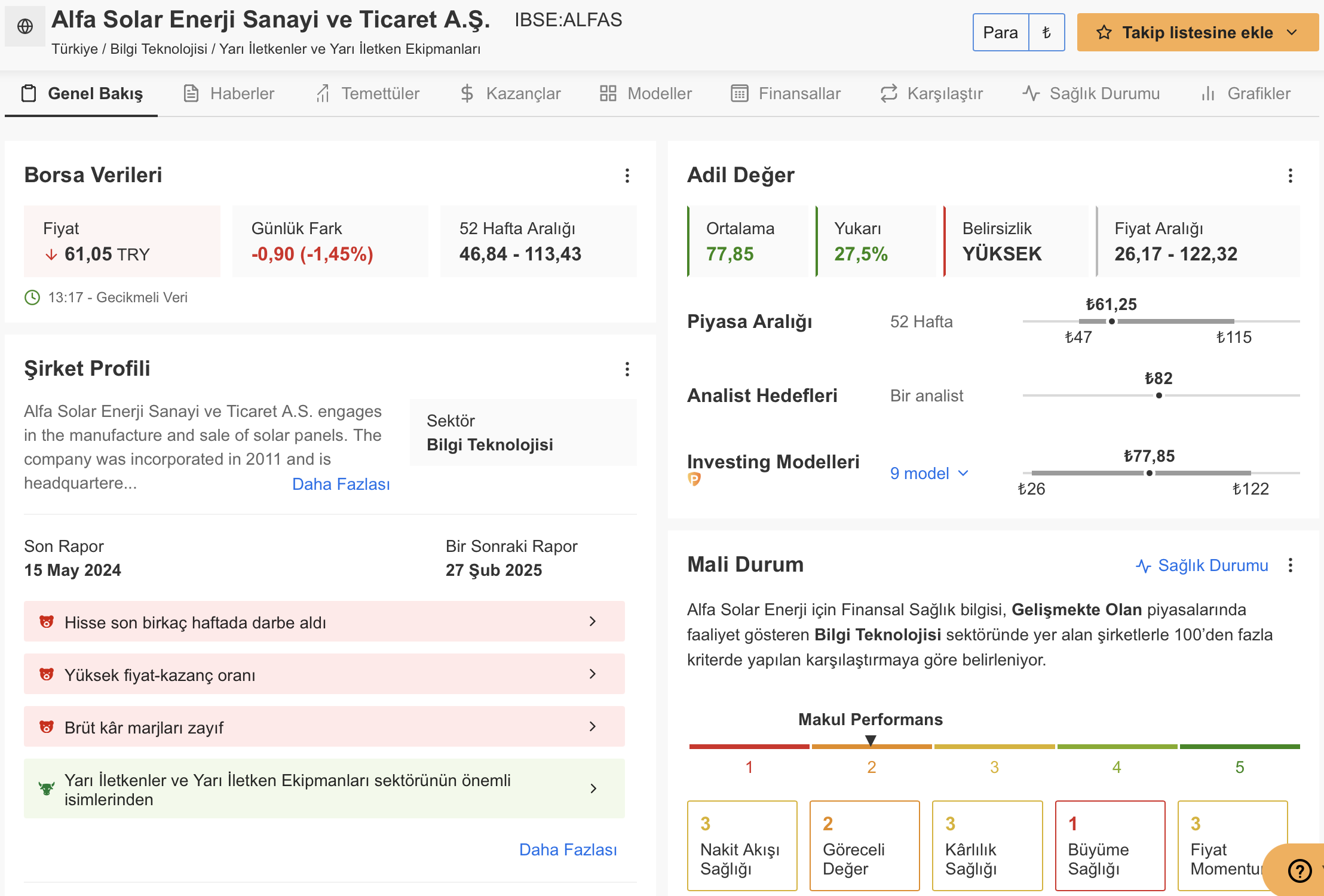Viewport: 1324px width, 896px height.
Task: Open Sağlık Durumu link in Mali Durum
Action: 1202,565
